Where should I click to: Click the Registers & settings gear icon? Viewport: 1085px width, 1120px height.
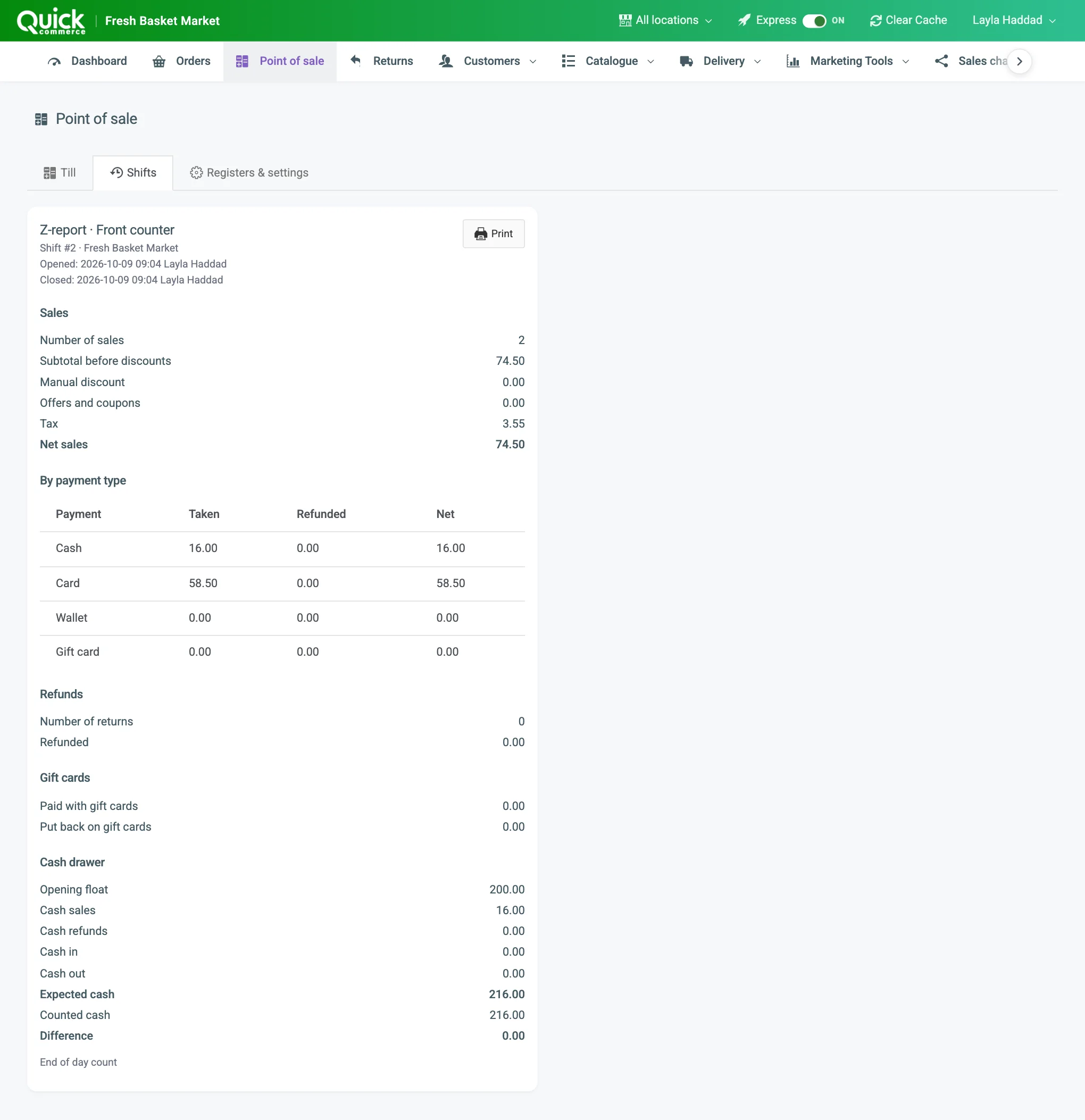[x=196, y=172]
